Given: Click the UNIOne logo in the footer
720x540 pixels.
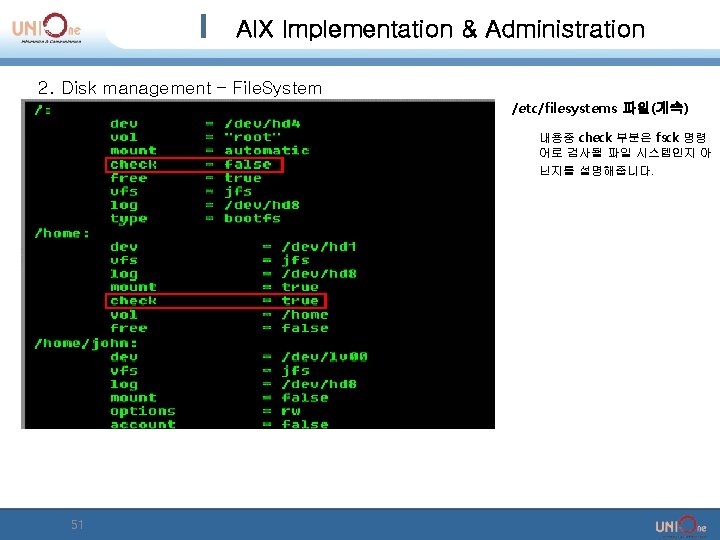Looking at the screenshot, I should (x=681, y=526).
